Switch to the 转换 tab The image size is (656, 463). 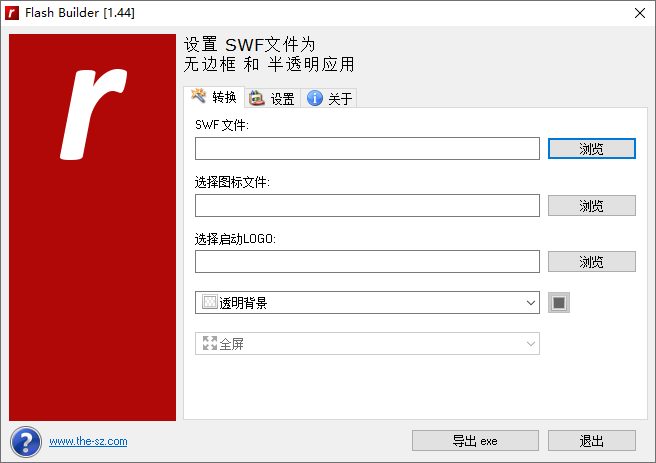pos(214,97)
